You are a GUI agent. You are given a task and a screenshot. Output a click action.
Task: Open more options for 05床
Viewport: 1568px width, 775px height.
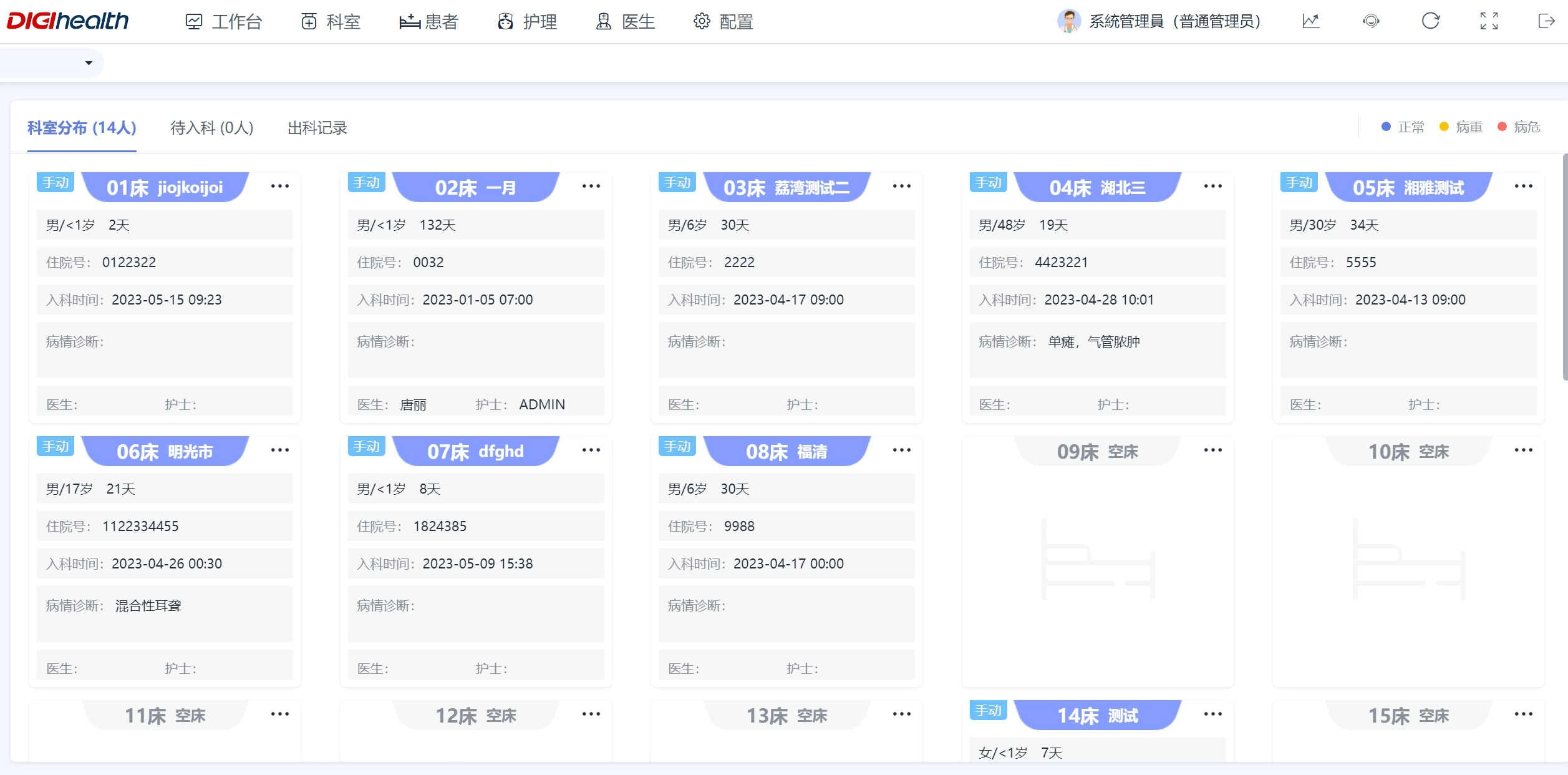point(1524,186)
